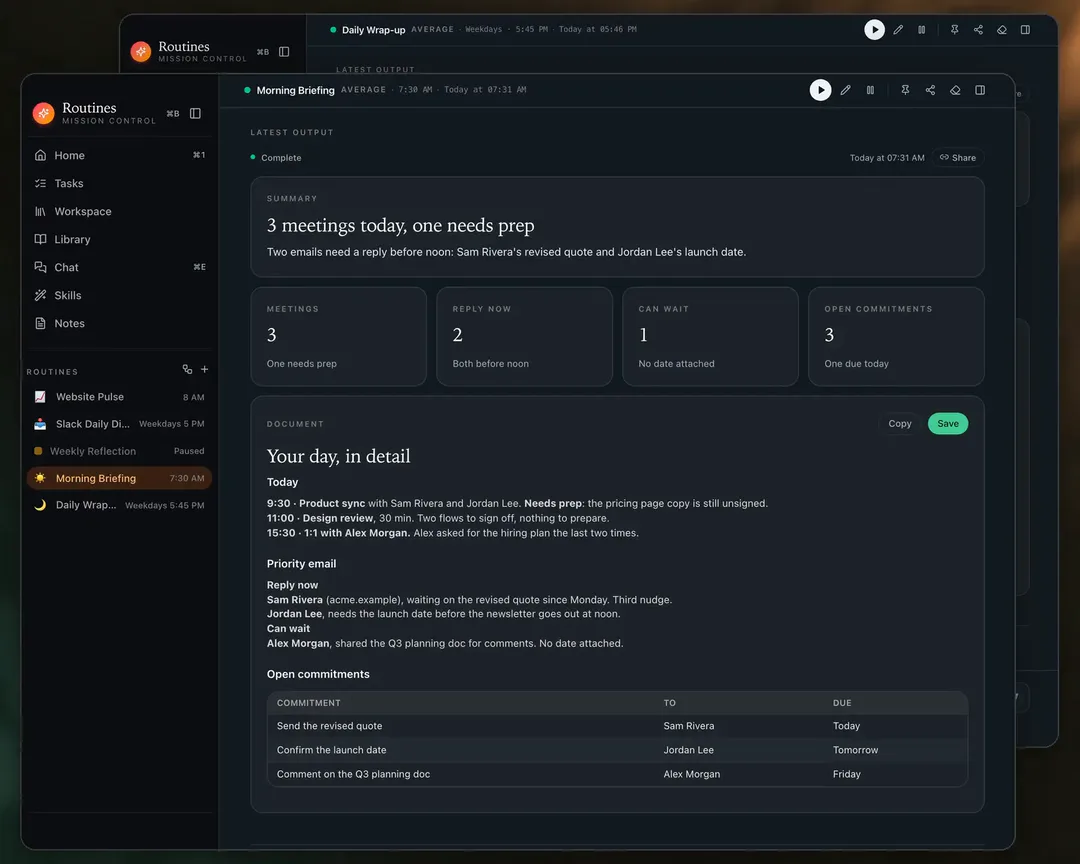Collapse the sidebar in the back Routines window
Image resolution: width=1080 pixels, height=864 pixels.
pos(284,52)
